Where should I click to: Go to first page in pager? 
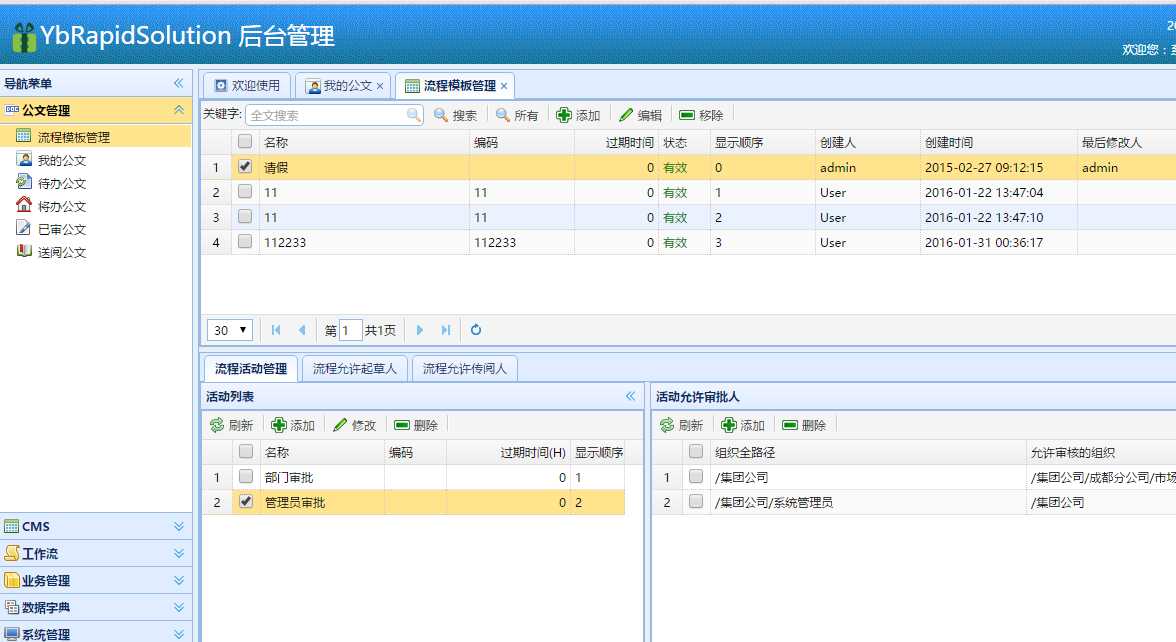coord(276,330)
